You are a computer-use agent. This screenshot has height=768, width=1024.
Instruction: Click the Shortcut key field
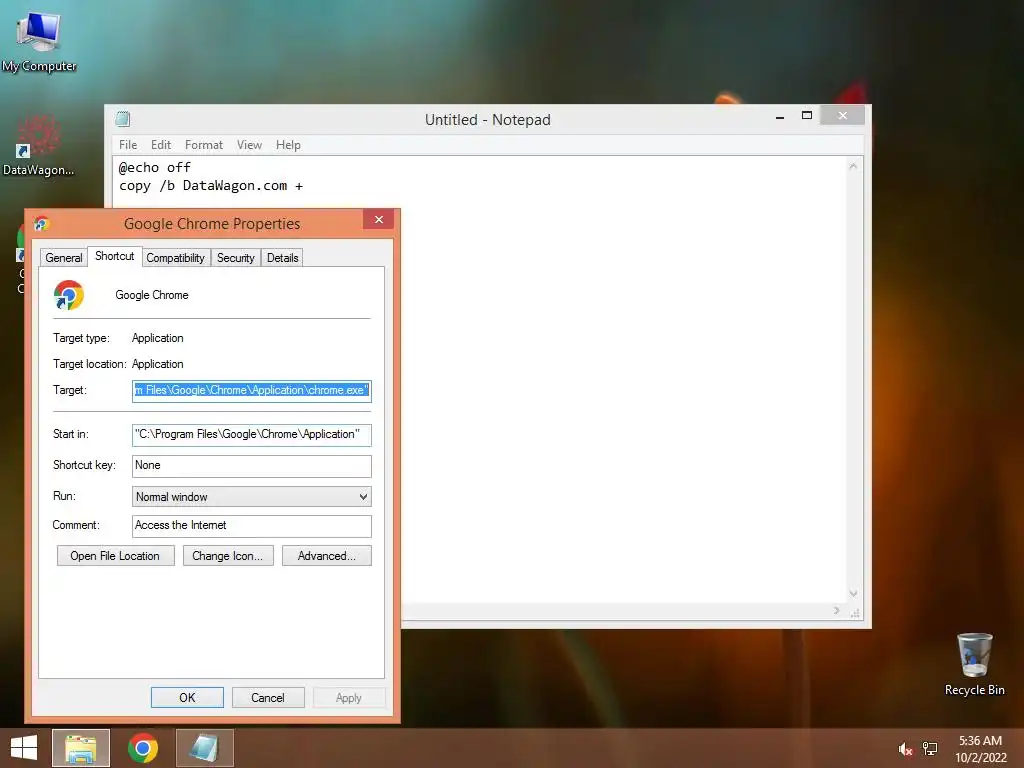(x=251, y=466)
